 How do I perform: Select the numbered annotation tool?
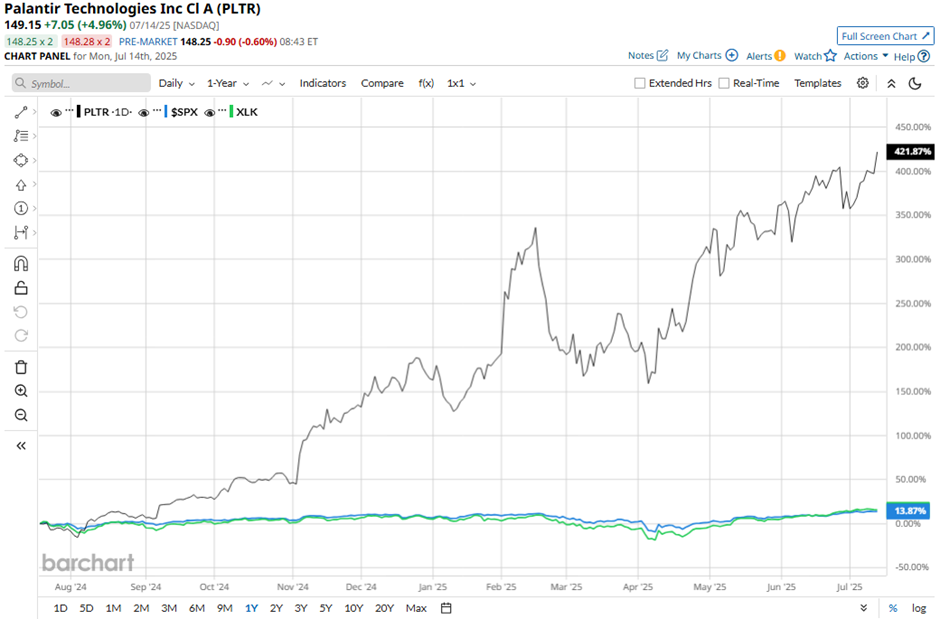[21, 209]
